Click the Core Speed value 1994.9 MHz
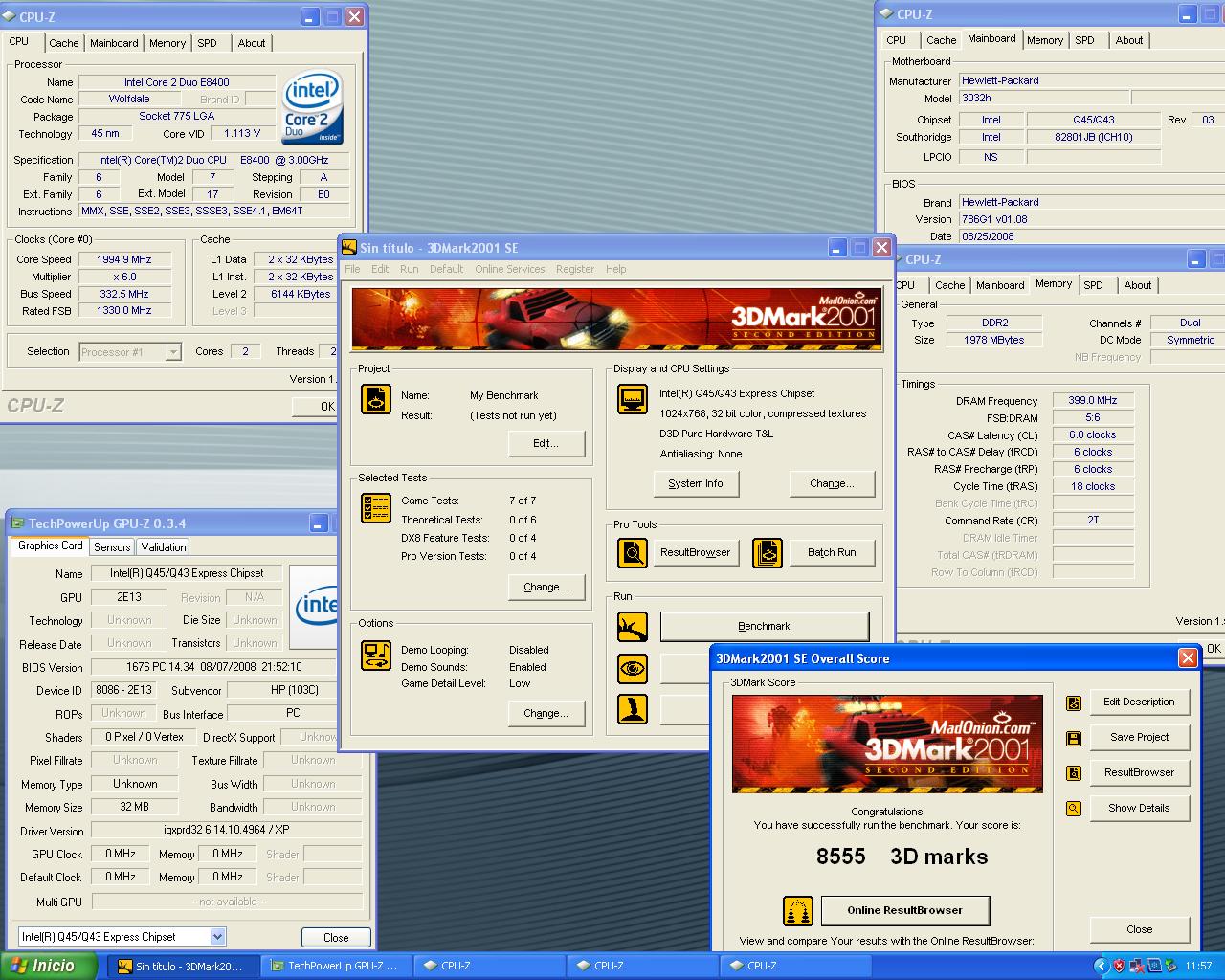1225x980 pixels. tap(124, 259)
